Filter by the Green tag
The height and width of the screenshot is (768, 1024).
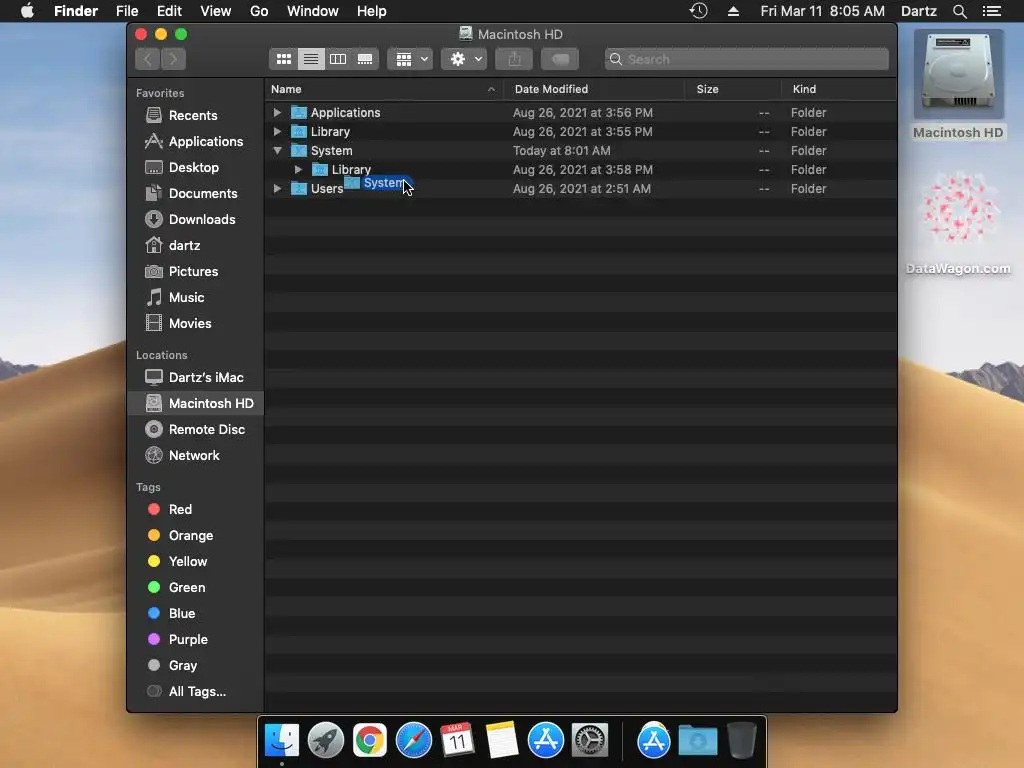pos(195,588)
